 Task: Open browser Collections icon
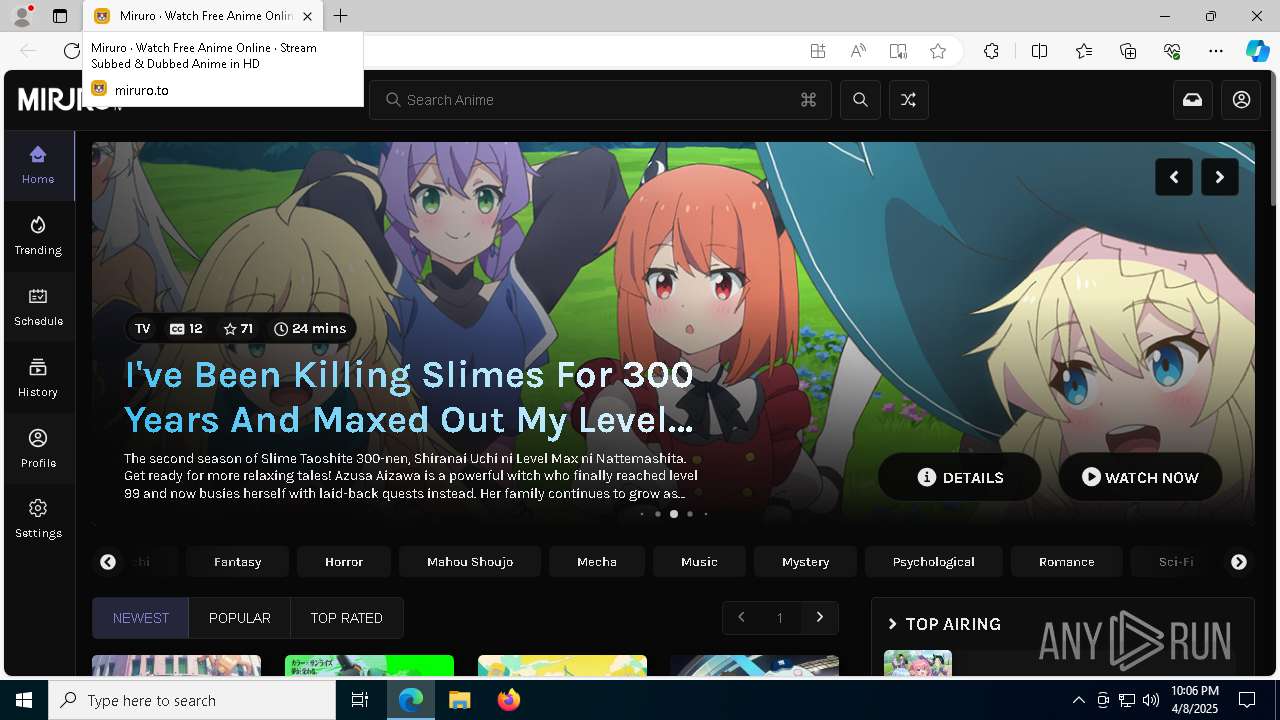point(1128,51)
